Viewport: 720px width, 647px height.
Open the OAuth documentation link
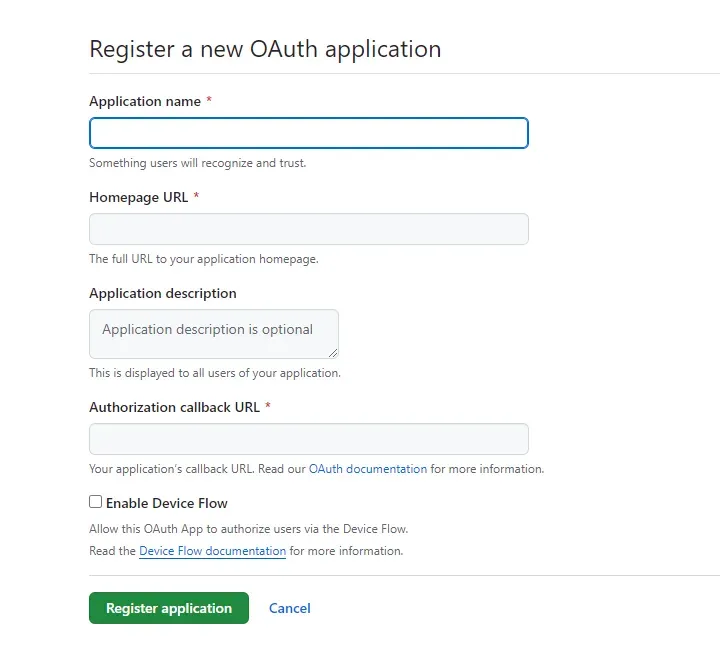368,469
